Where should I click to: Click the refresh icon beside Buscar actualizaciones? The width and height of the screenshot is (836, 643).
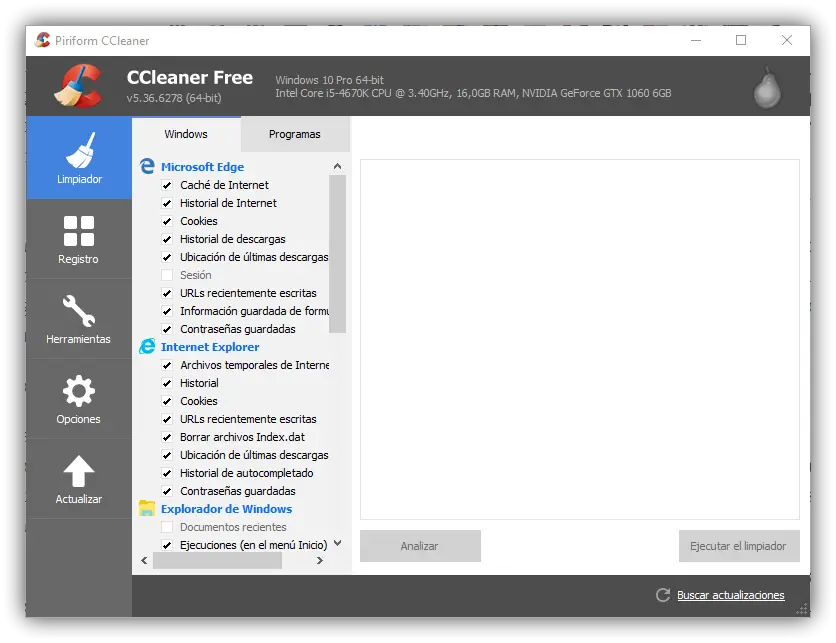pyautogui.click(x=663, y=595)
